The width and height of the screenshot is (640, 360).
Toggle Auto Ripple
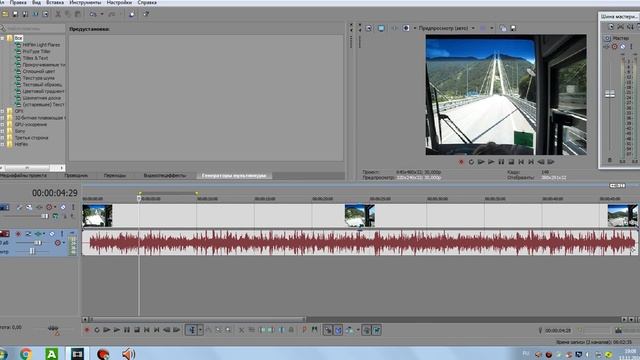349,330
